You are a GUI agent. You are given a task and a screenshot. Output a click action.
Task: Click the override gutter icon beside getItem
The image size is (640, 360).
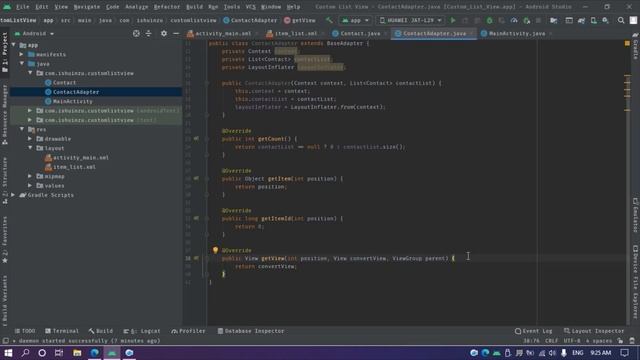(196, 178)
